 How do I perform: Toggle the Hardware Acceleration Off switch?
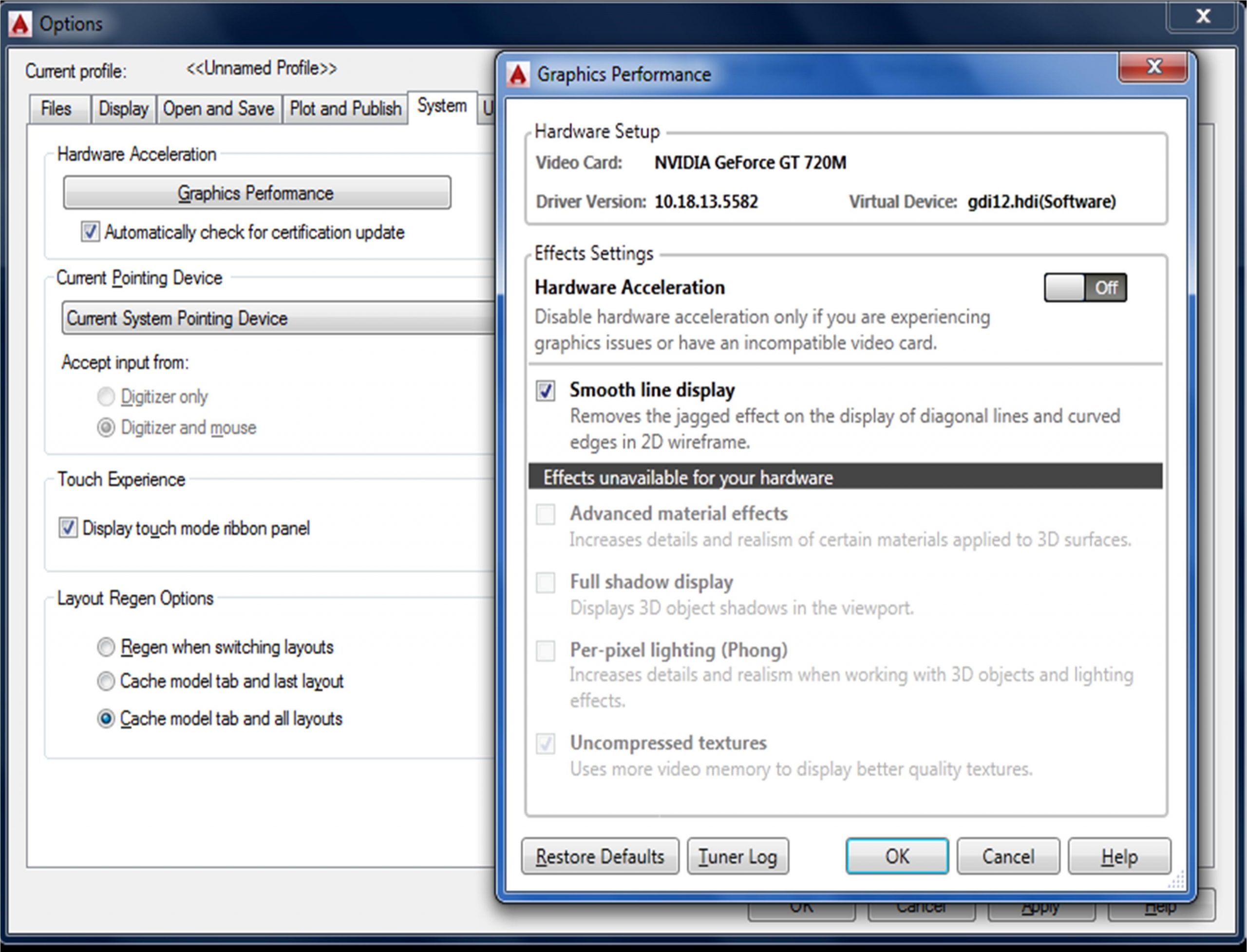(1085, 287)
